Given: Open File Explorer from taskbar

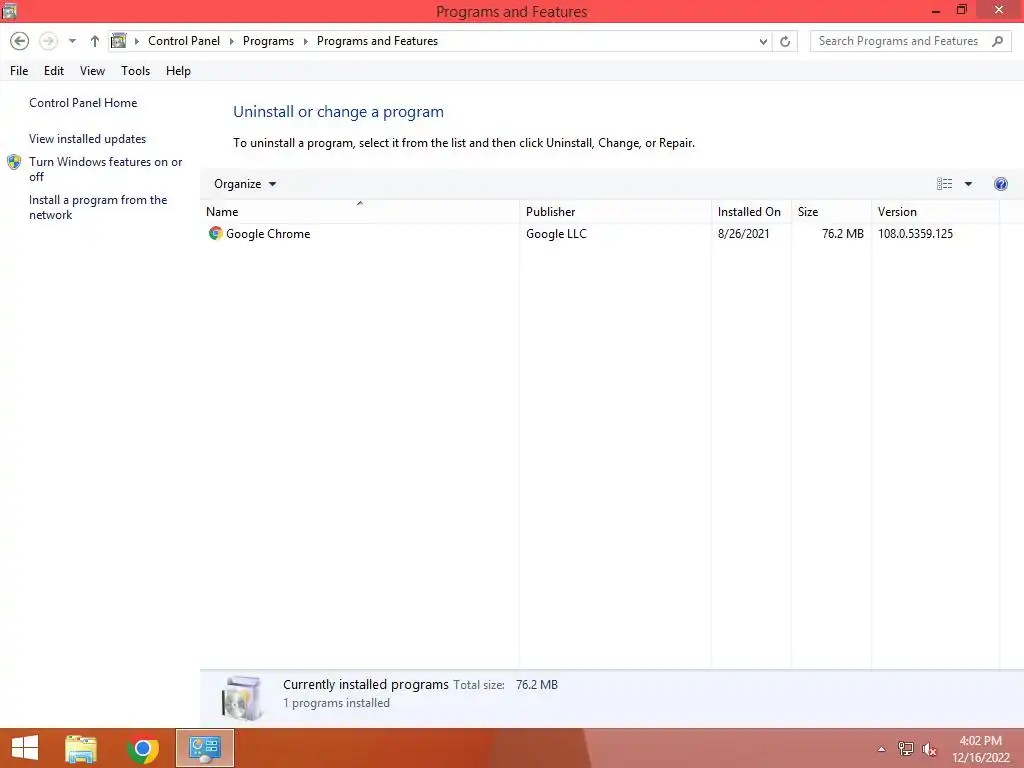Looking at the screenshot, I should pyautogui.click(x=82, y=748).
